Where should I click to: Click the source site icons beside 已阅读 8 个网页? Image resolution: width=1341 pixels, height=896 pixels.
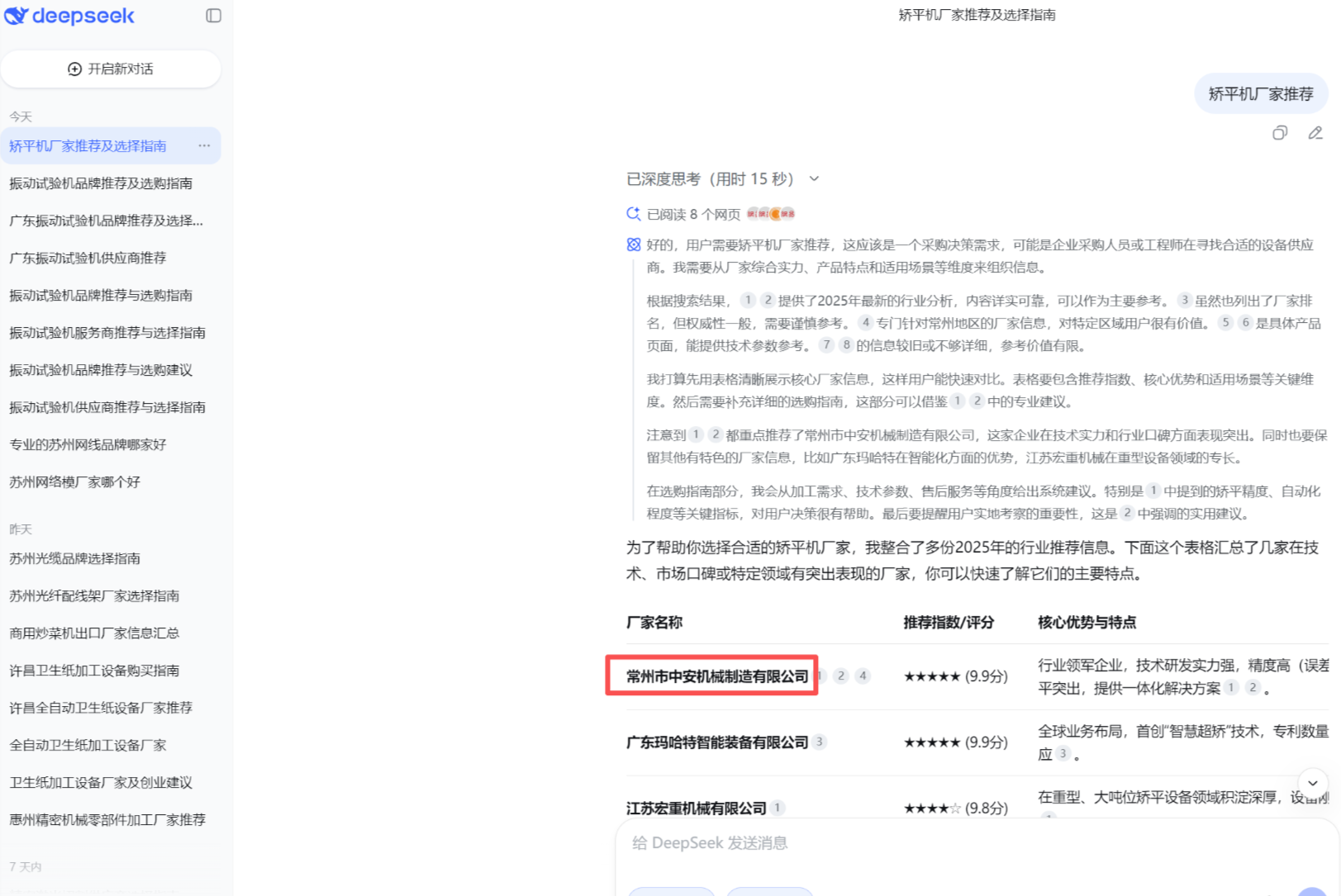pos(771,214)
